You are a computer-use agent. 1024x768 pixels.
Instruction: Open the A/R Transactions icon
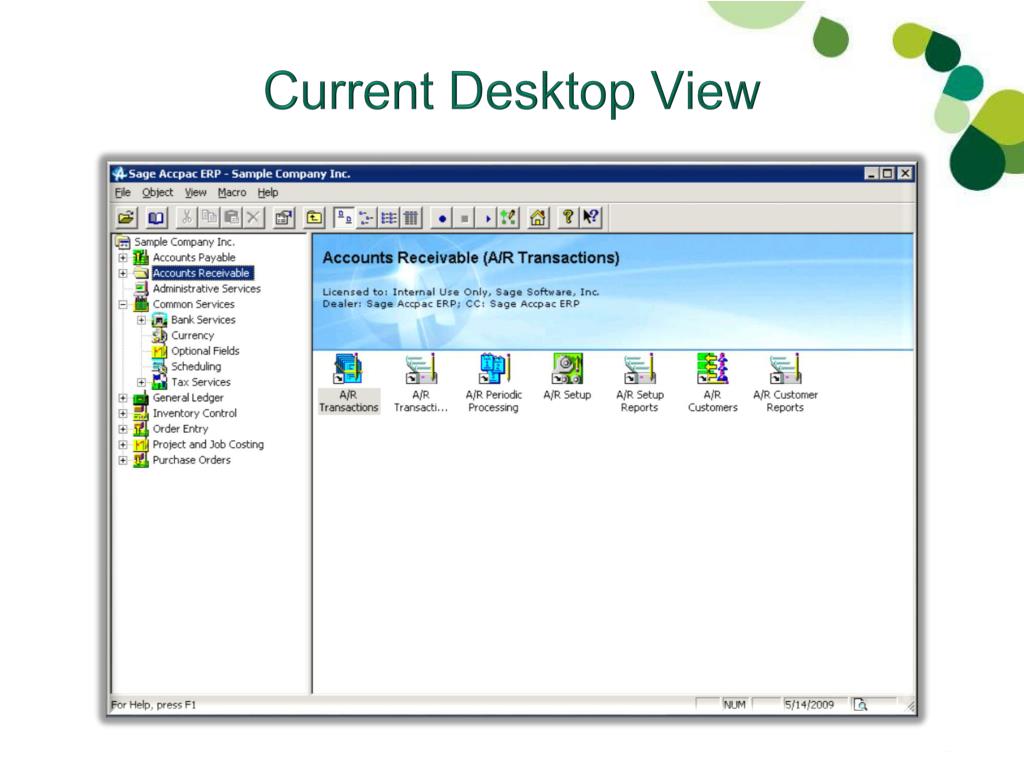349,383
